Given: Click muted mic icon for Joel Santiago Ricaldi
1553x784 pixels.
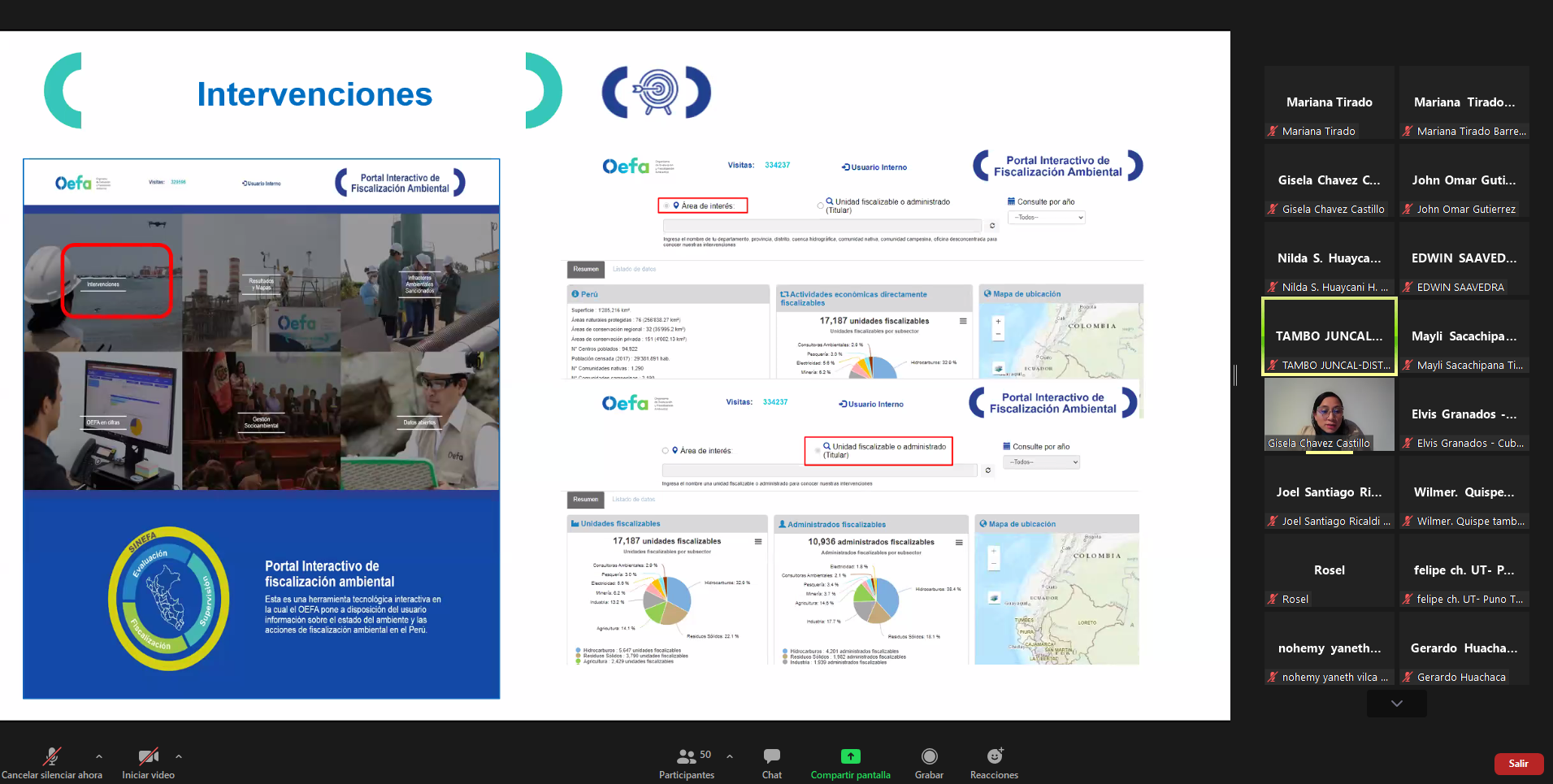Looking at the screenshot, I should click(1273, 521).
